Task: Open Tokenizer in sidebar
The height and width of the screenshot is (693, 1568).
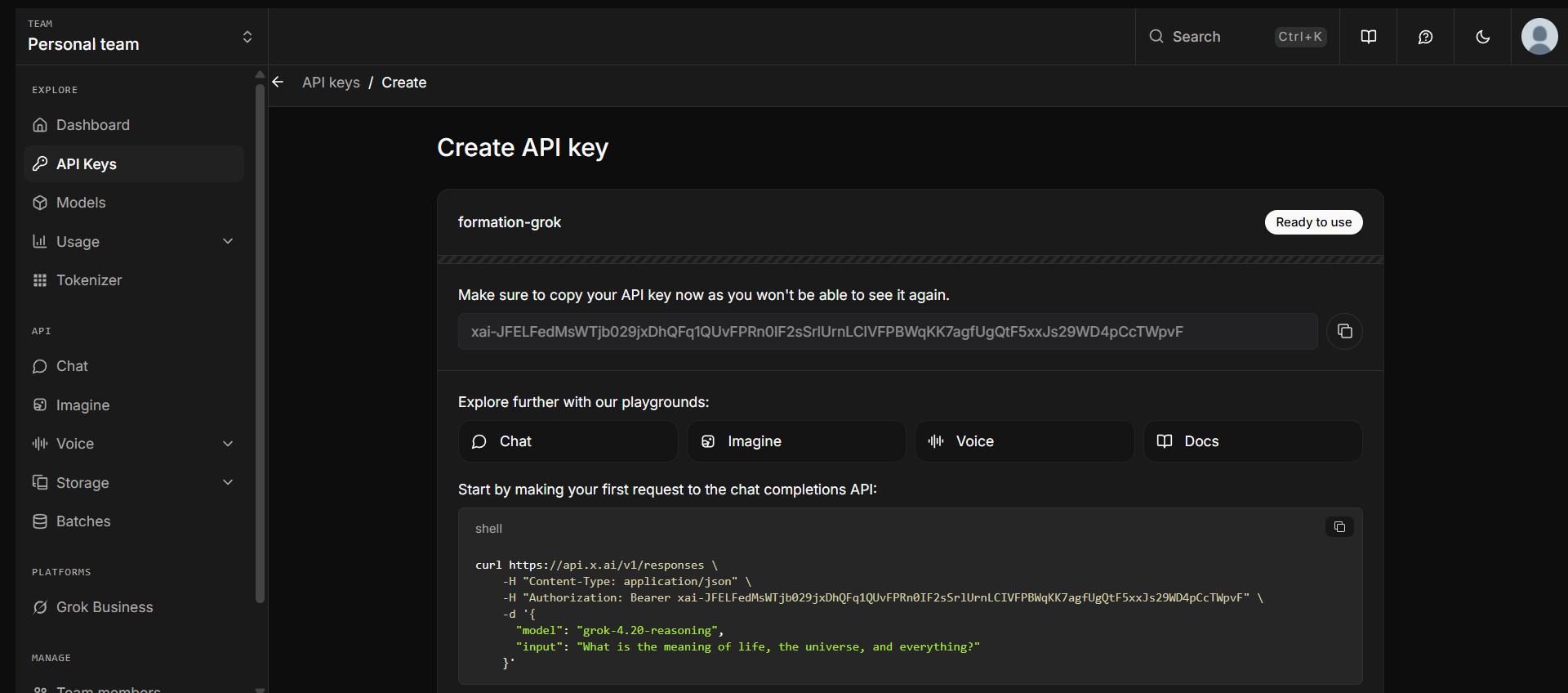Action: 134,280
